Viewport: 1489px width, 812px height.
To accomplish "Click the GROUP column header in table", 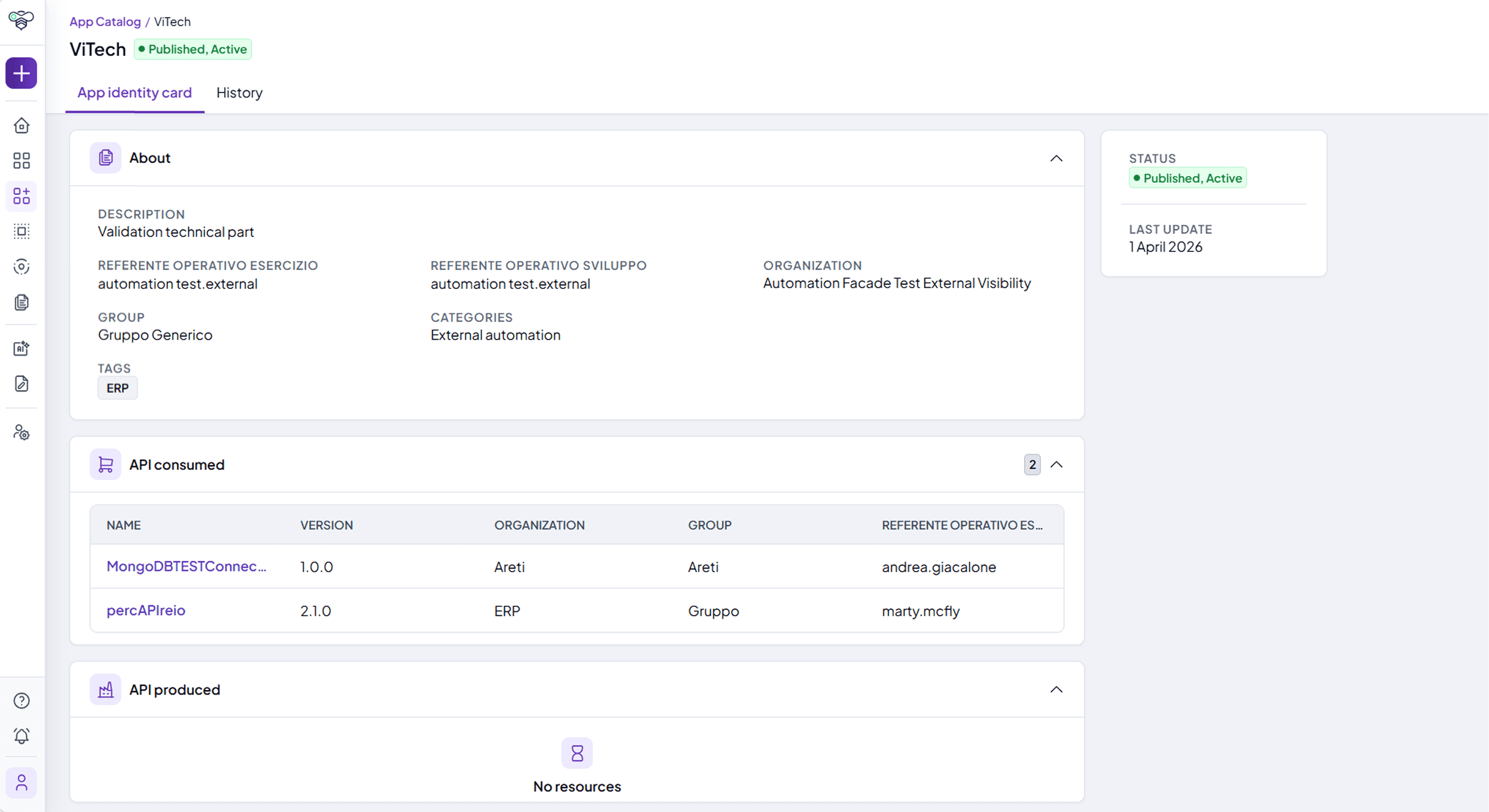I will tap(709, 525).
